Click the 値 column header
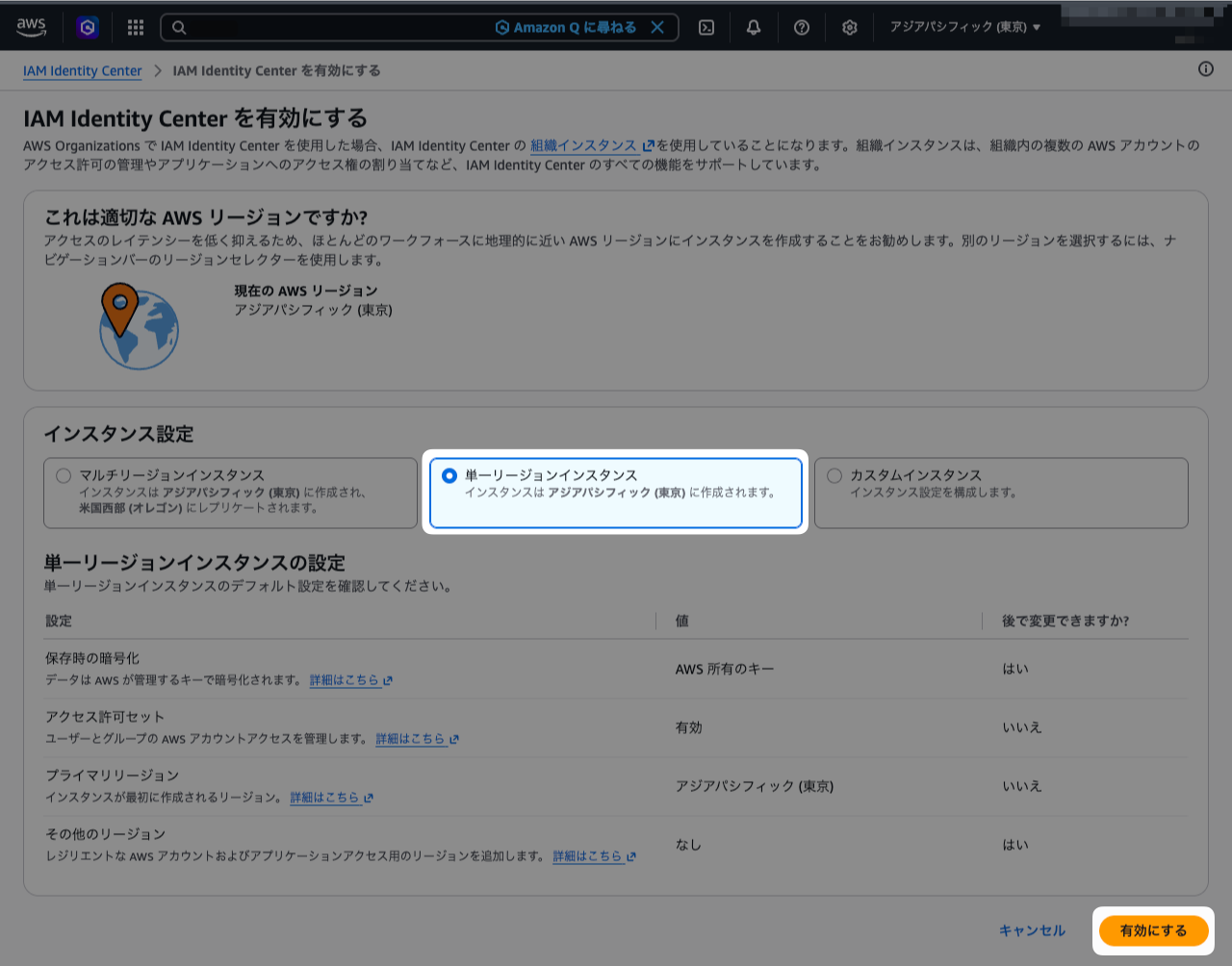The image size is (1232, 966). tap(682, 621)
